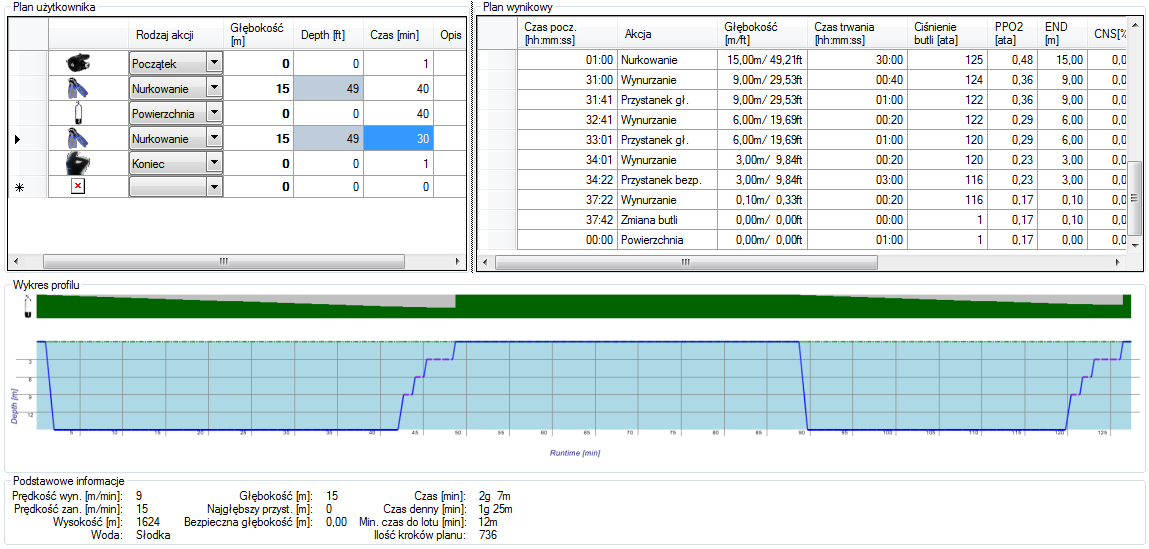The image size is (1149, 549).
Task: Open the Początek action type dropdown
Action: click(x=214, y=64)
